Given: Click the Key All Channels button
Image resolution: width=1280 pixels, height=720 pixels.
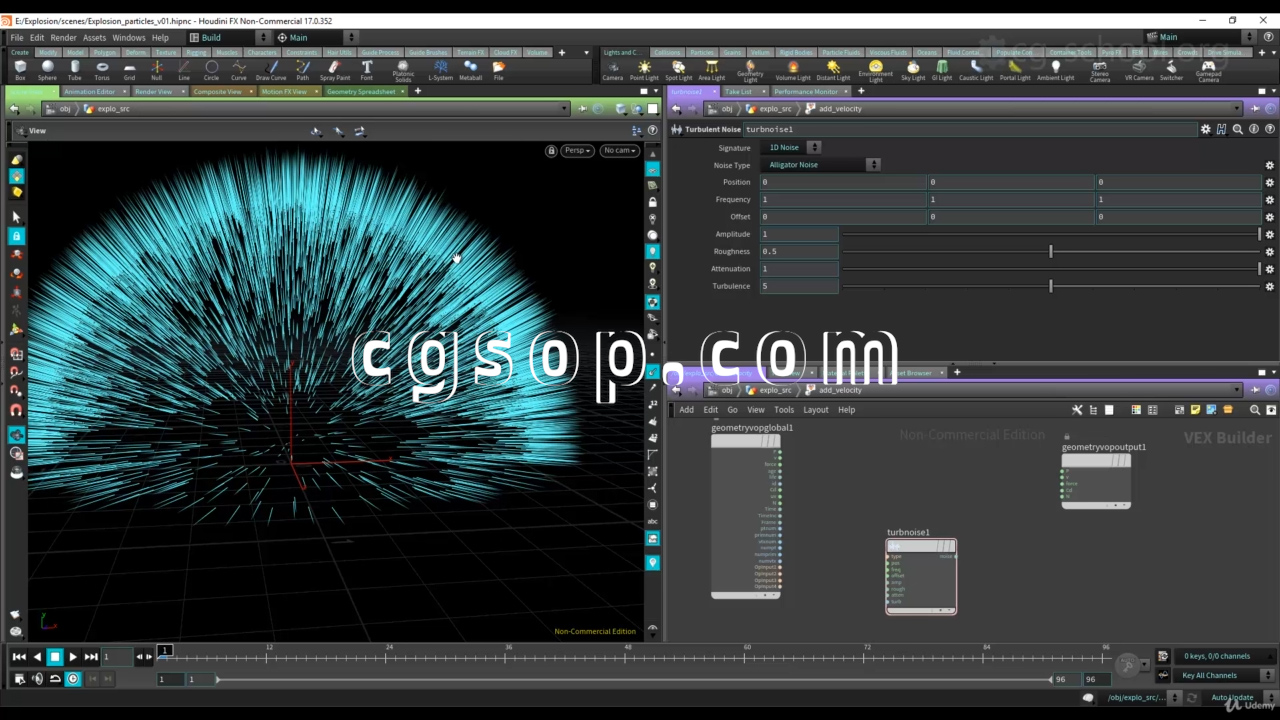Looking at the screenshot, I should point(1209,676).
